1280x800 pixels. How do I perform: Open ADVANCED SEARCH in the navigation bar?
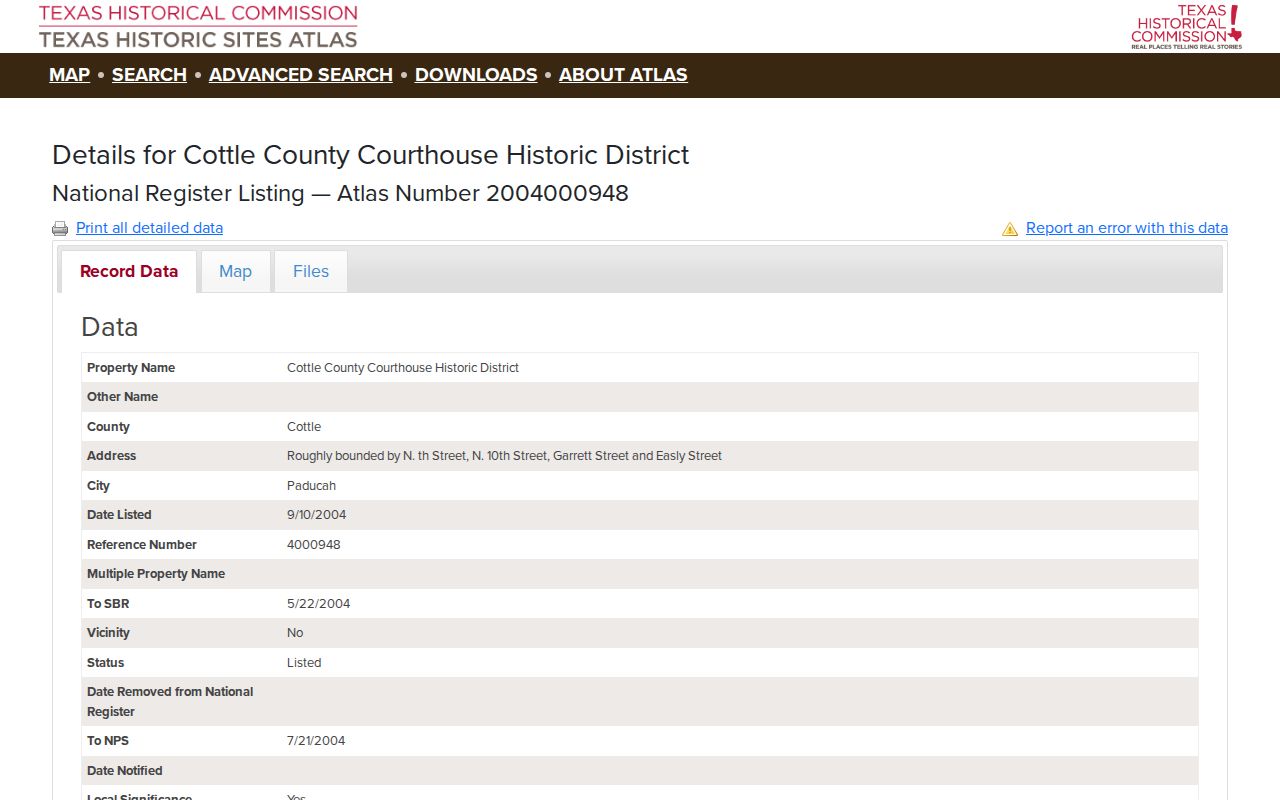pos(301,75)
